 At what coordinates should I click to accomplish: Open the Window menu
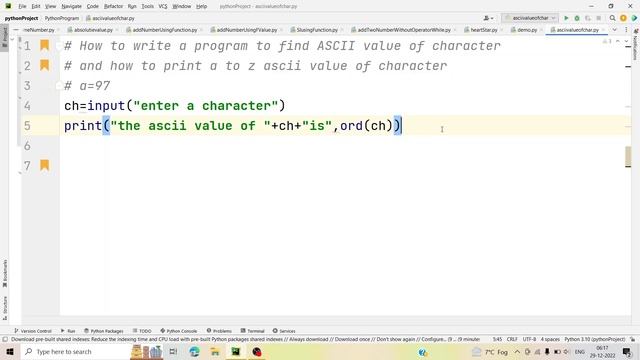[182, 6]
